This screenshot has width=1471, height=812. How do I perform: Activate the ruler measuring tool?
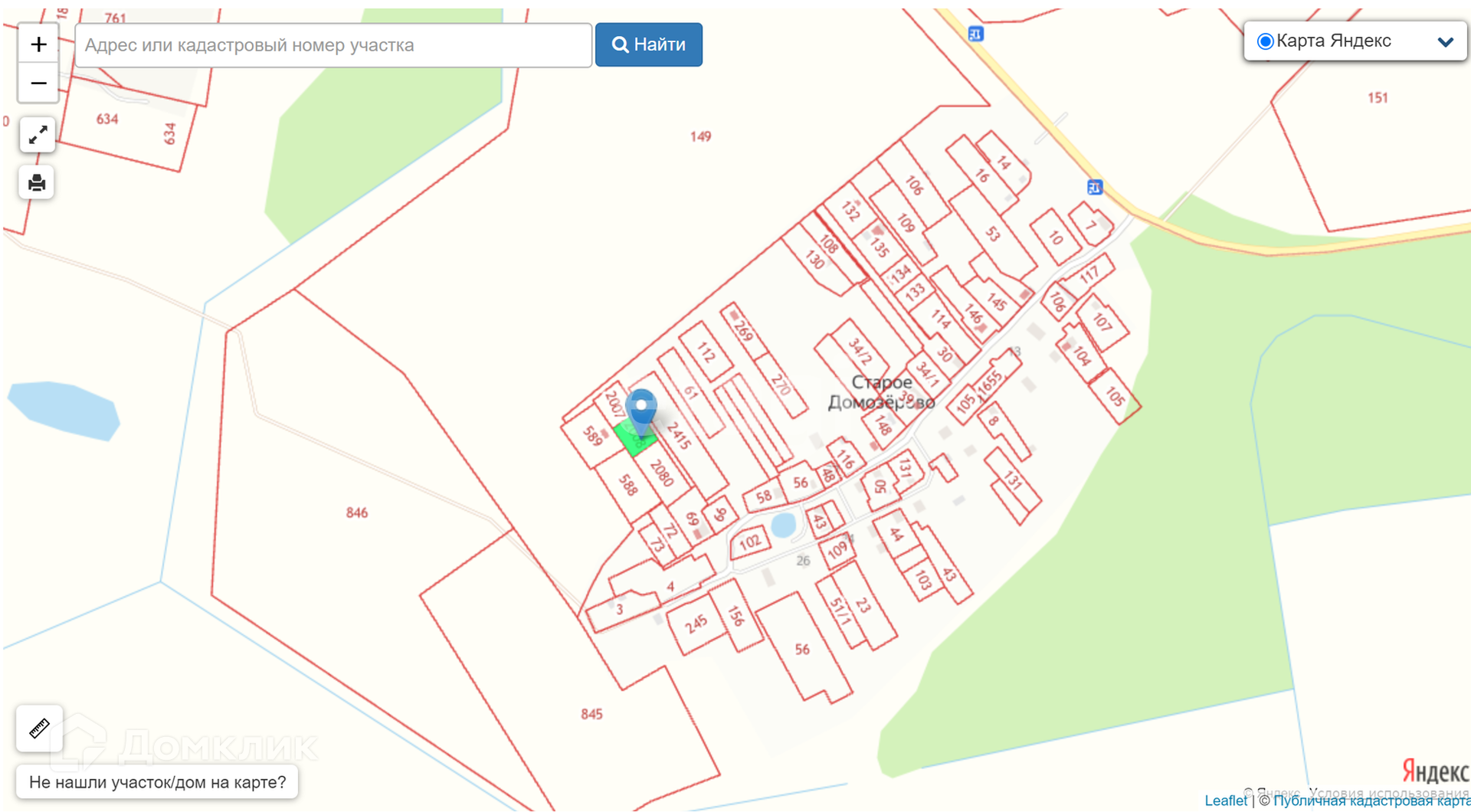39,729
